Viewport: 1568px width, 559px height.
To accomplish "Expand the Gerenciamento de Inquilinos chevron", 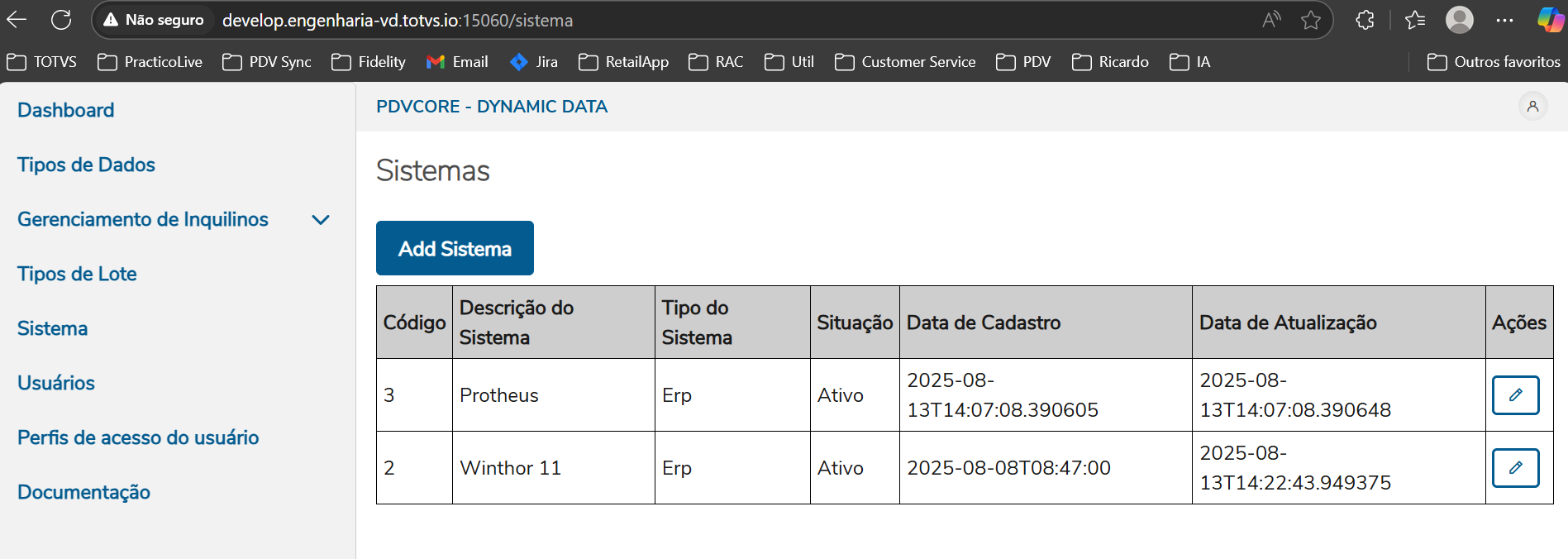I will pyautogui.click(x=321, y=220).
